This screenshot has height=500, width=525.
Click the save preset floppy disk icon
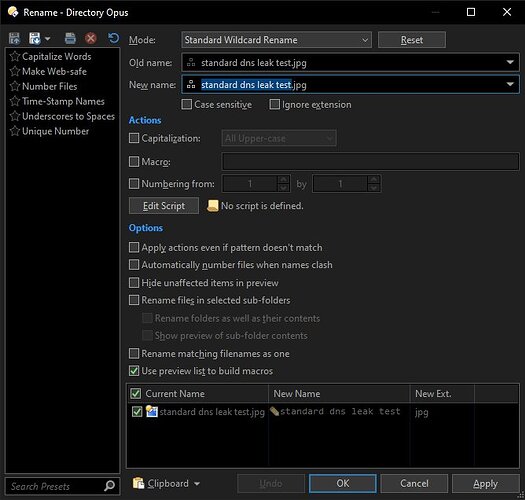[x=14, y=39]
